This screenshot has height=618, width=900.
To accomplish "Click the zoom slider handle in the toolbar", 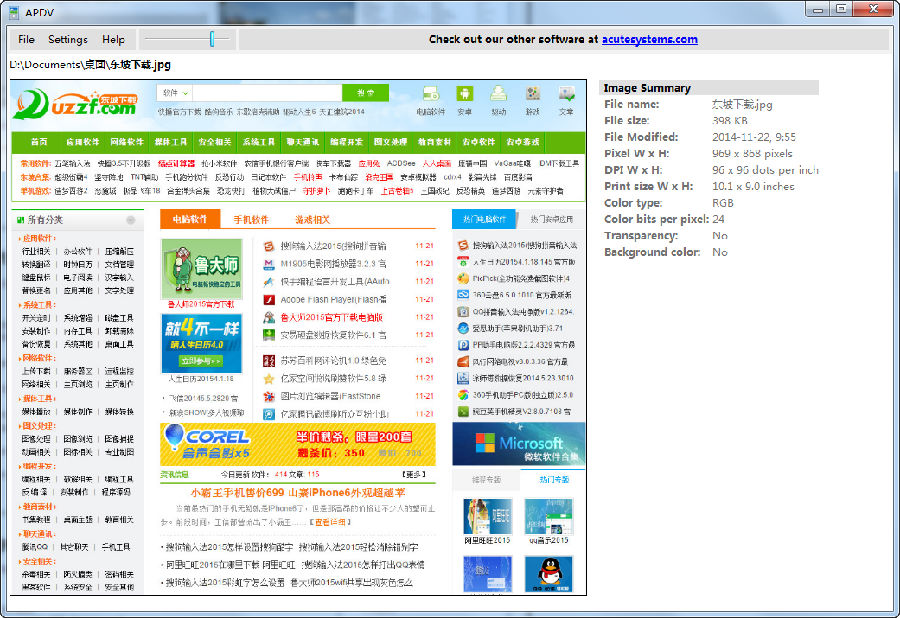I will coord(212,39).
